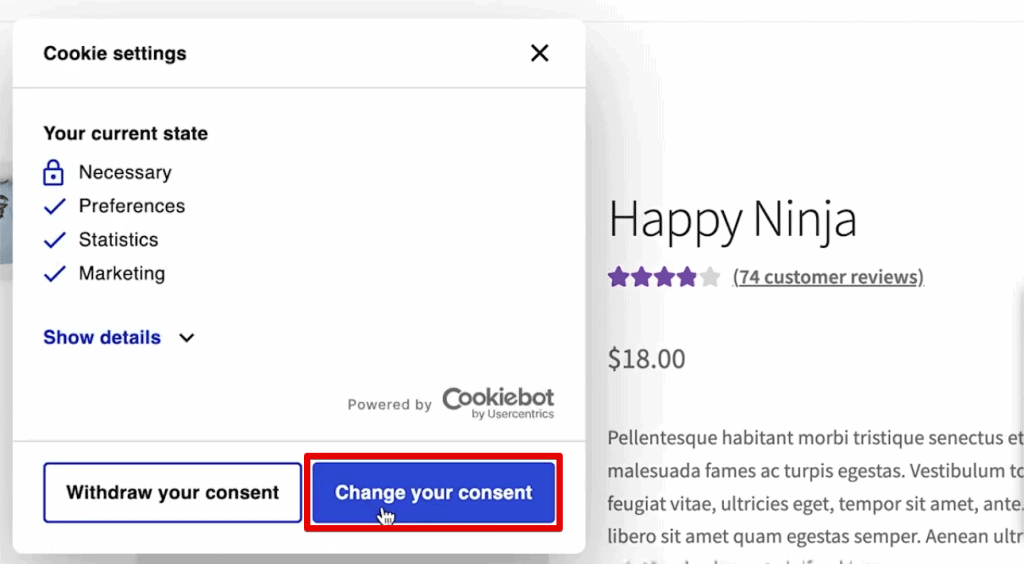
Task: Click the Statistics label
Action: (119, 240)
